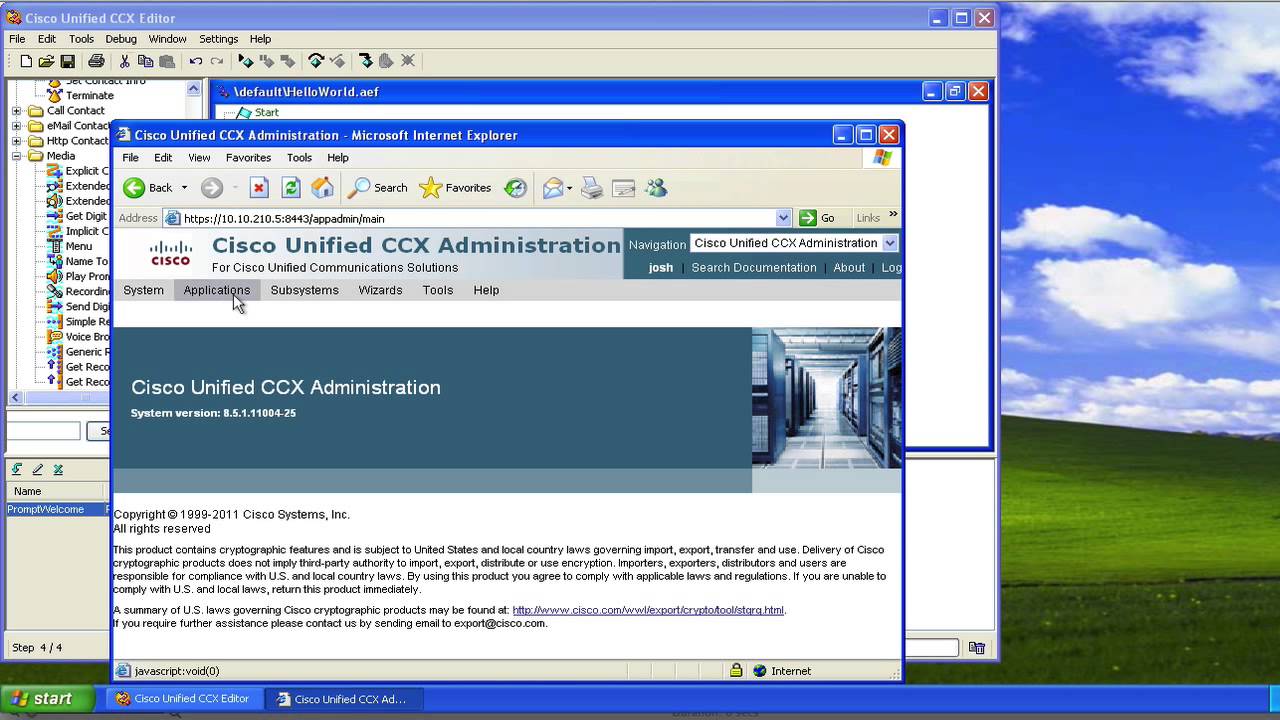Click Internet Explorer Back button
Viewport: 1280px width, 720px height.
tap(148, 188)
